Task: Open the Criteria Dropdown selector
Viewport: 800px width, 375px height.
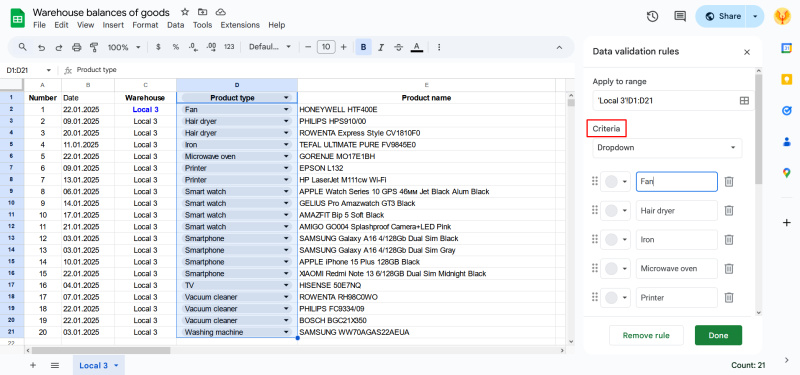Action: point(667,147)
